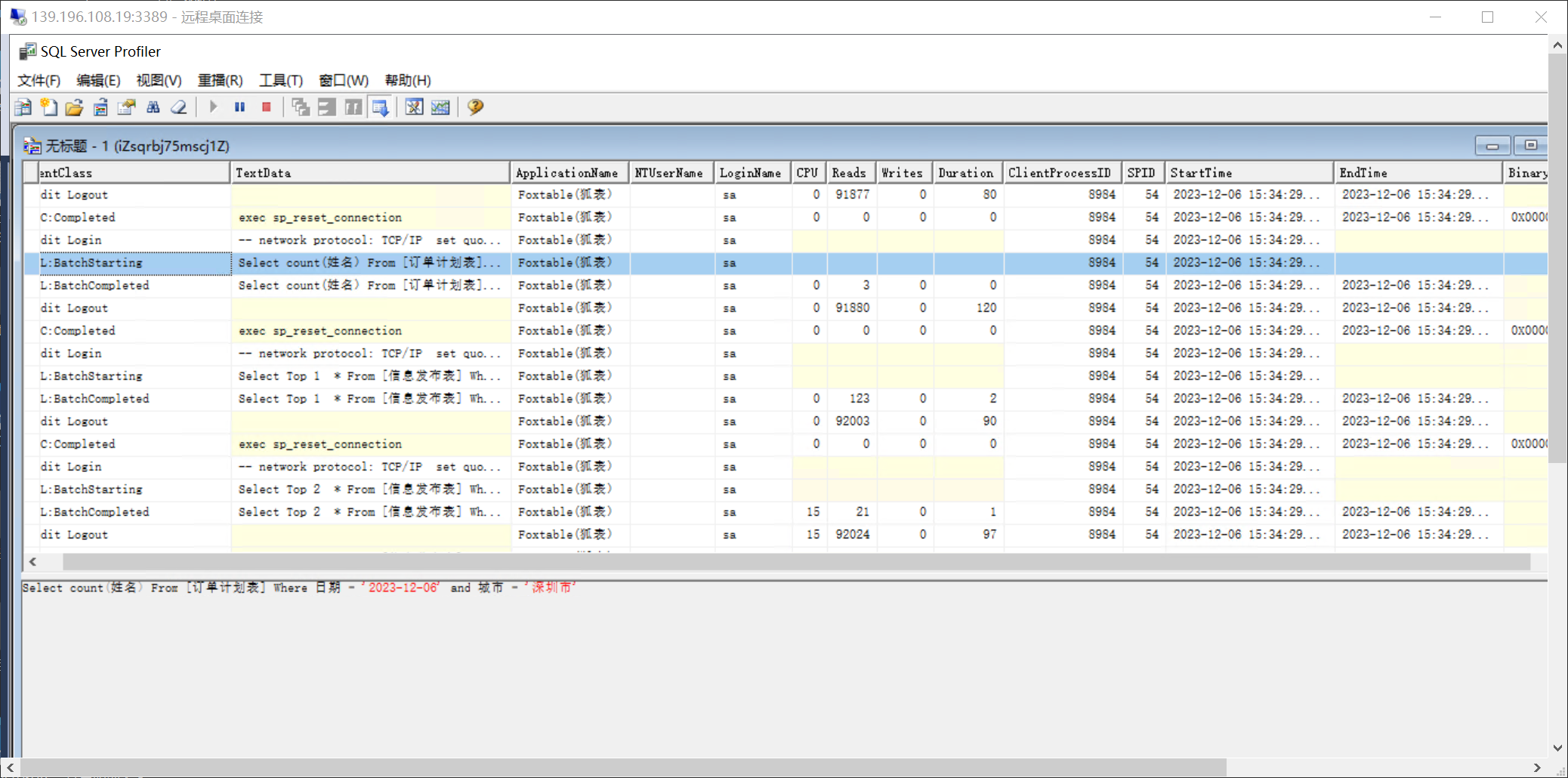Viewport: 1568px width, 778px height.
Task: Restore the inner trace window
Action: click(1530, 146)
